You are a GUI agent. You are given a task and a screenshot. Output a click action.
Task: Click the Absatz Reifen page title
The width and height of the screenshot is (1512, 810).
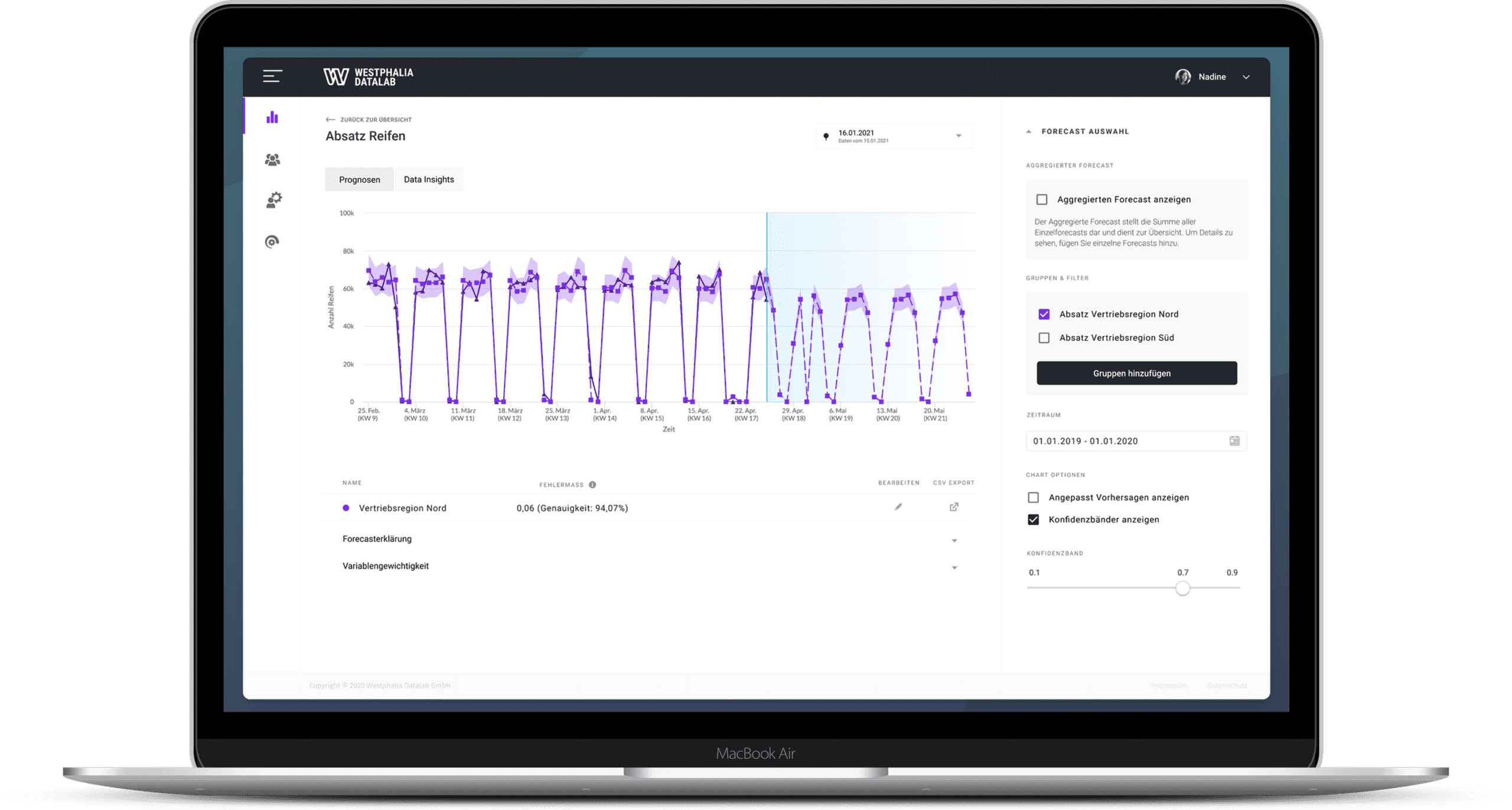[366, 136]
